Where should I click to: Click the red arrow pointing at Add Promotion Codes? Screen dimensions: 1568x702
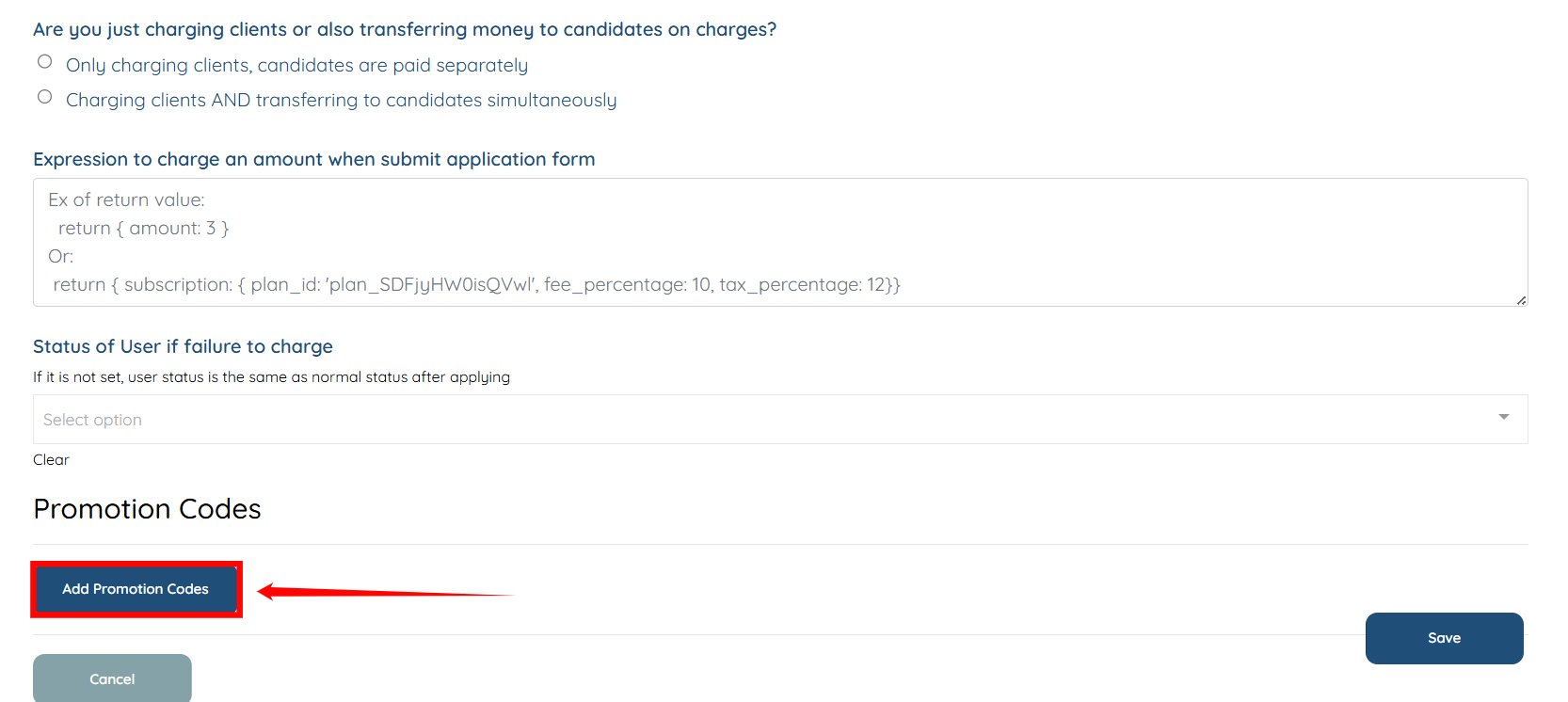[x=386, y=592]
